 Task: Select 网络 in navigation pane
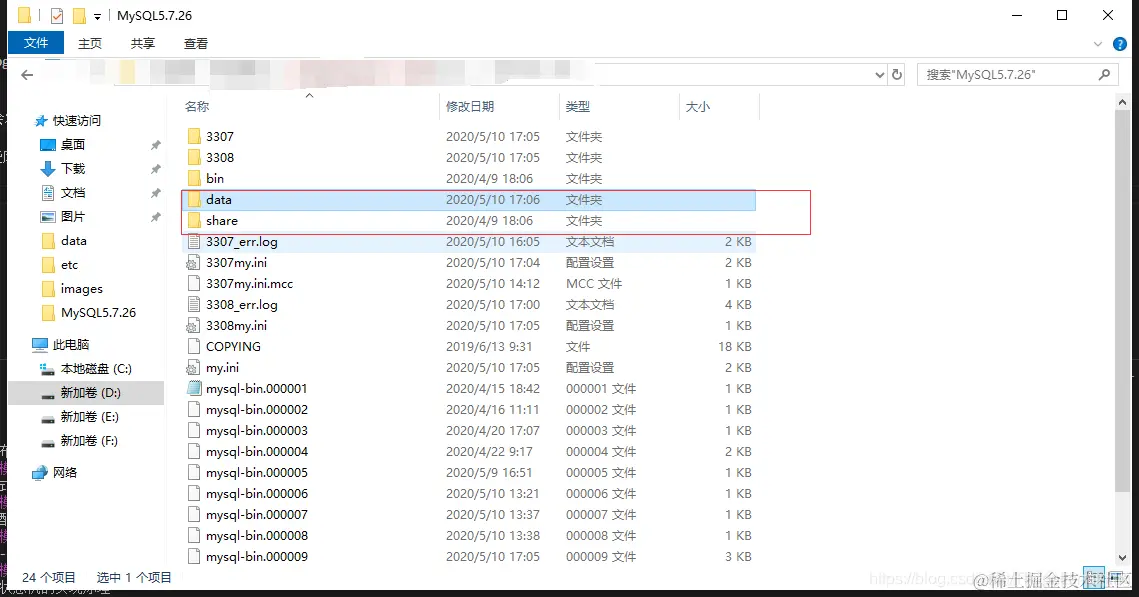pyautogui.click(x=65, y=472)
